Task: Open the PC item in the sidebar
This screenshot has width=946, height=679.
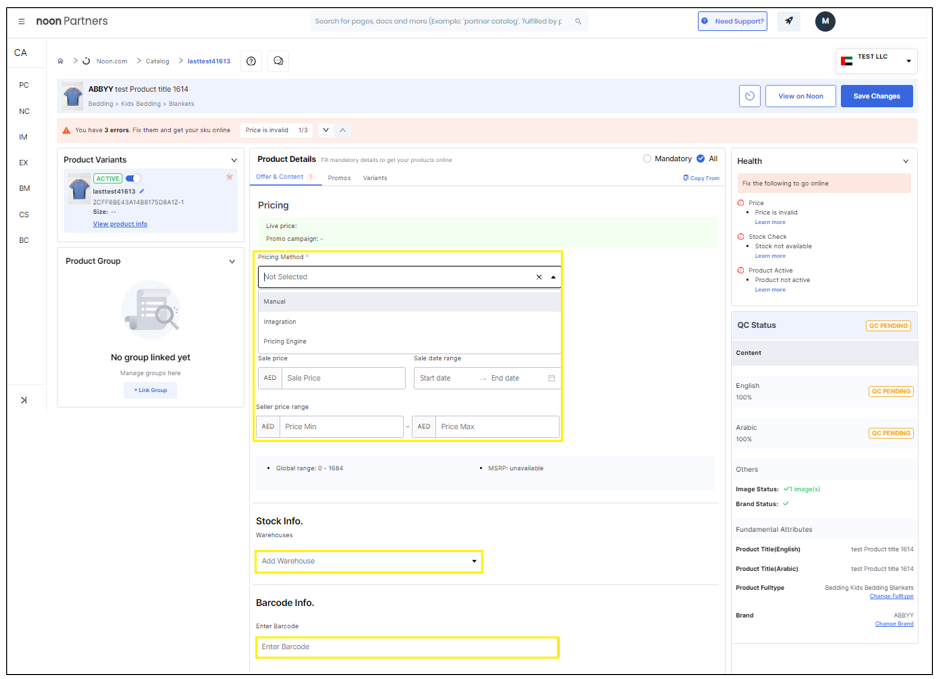Action: 24,85
